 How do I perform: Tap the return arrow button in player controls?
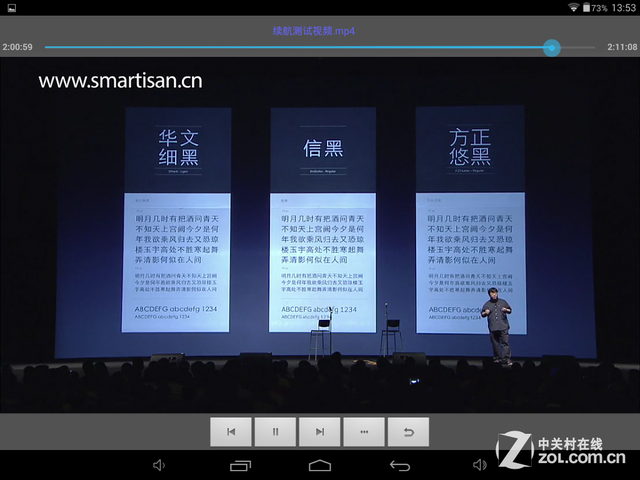pyautogui.click(x=409, y=431)
